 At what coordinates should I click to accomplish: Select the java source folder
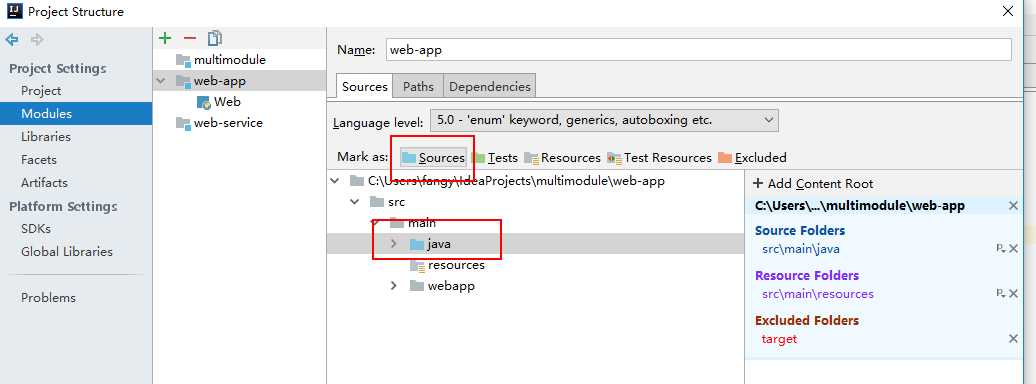[430, 244]
